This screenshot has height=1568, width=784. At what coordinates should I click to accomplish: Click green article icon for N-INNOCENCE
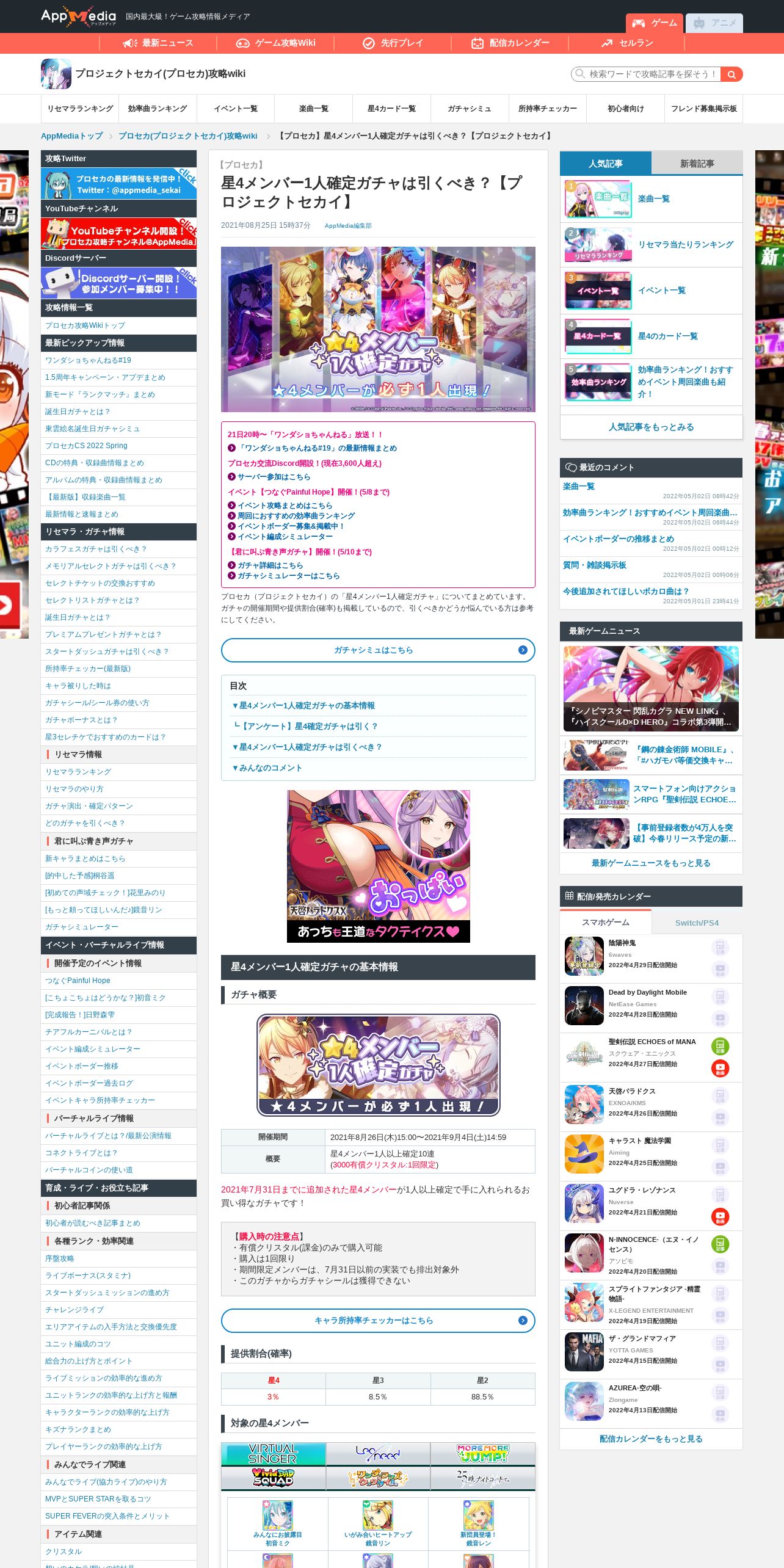click(720, 1244)
